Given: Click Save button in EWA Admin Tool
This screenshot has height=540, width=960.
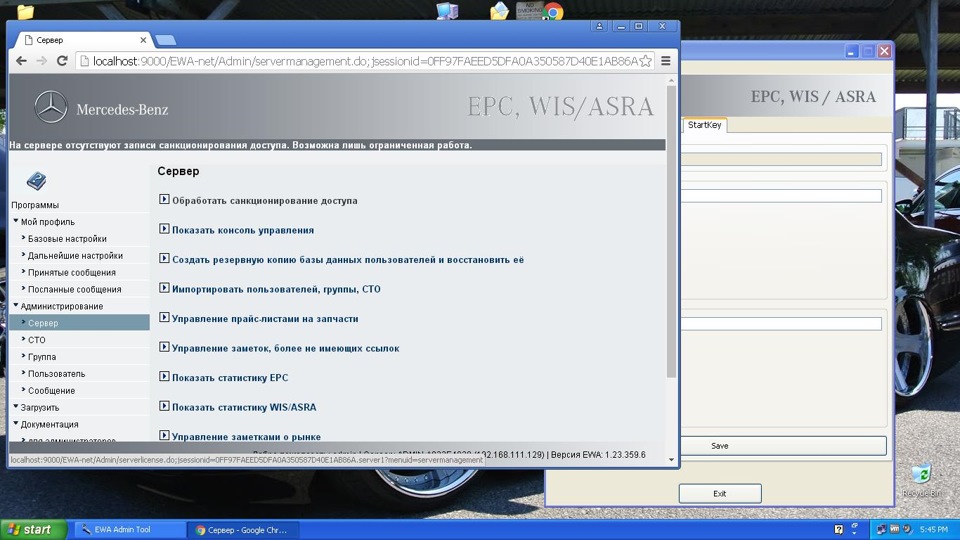Looking at the screenshot, I should pyautogui.click(x=783, y=446).
